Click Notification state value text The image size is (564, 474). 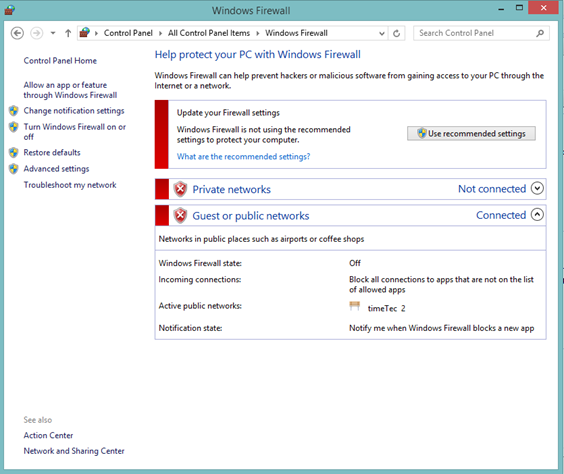(x=441, y=328)
